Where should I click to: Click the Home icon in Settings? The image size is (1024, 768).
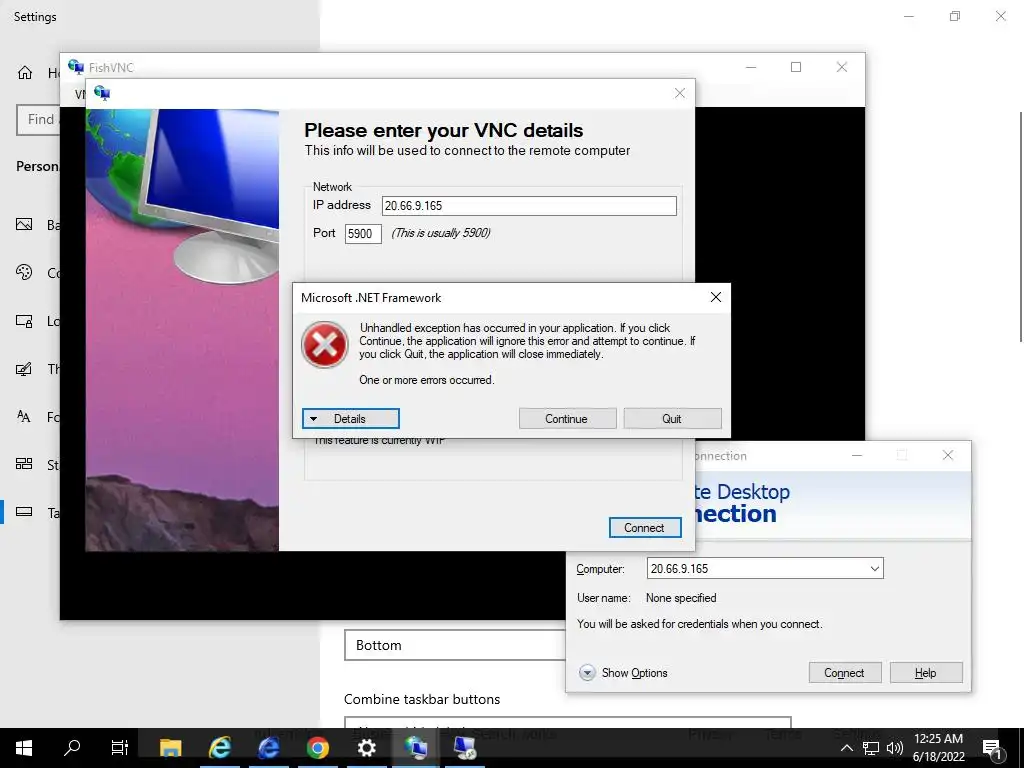coord(25,72)
